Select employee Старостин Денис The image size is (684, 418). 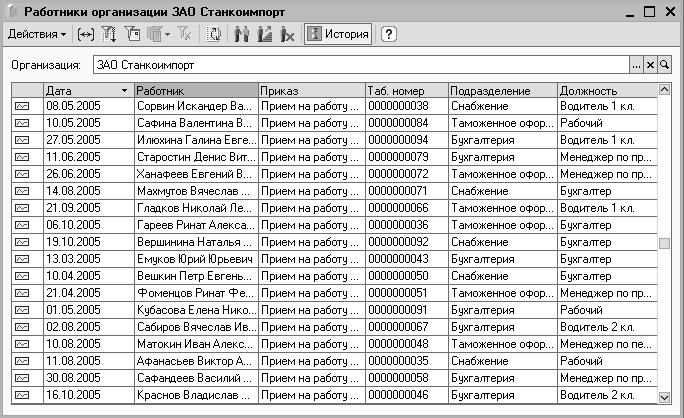[x=196, y=157]
